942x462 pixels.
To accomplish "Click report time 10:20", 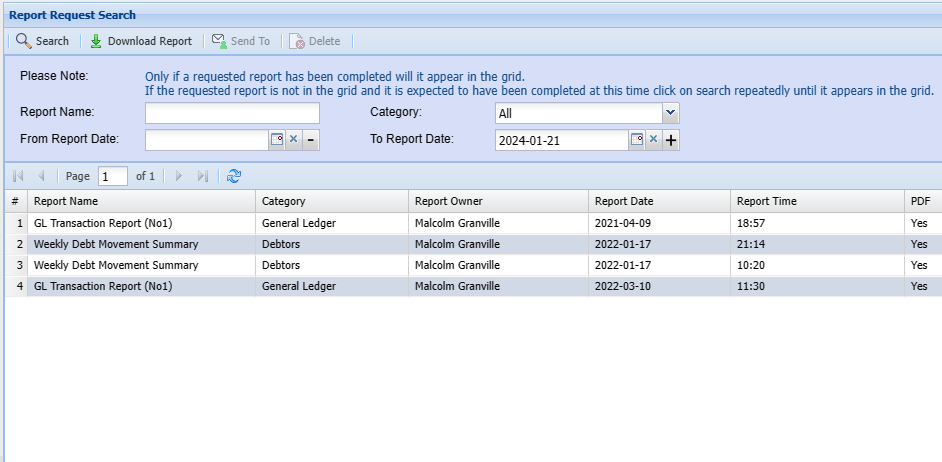I will (751, 265).
